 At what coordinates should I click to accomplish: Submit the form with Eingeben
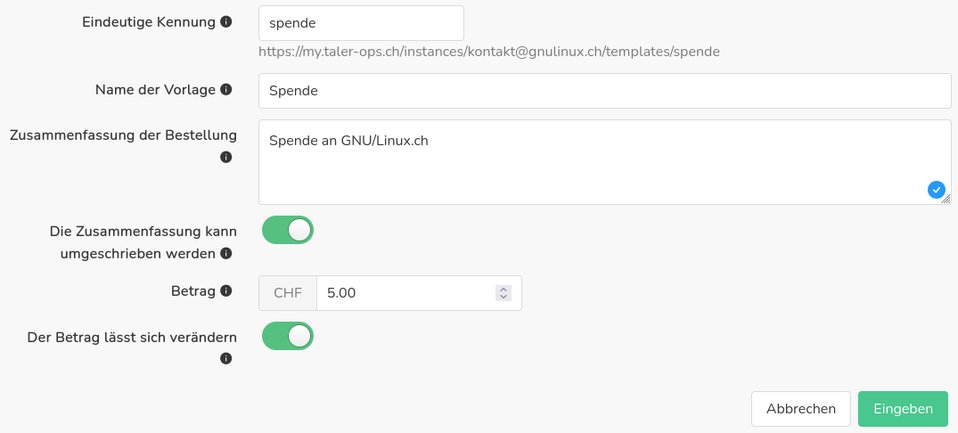[902, 409]
